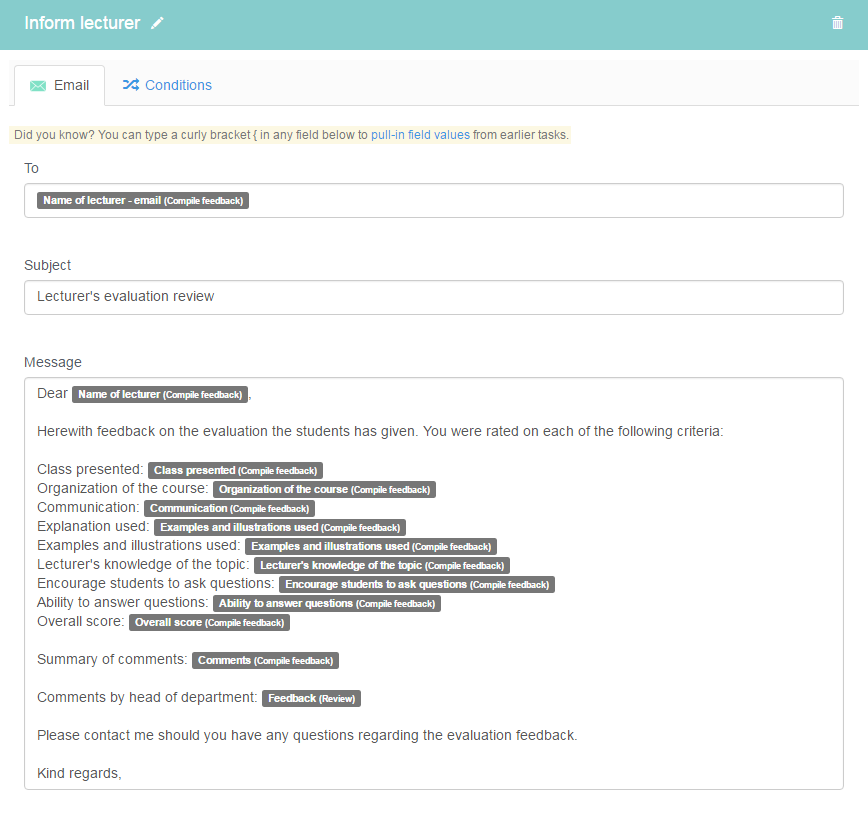868x819 pixels.
Task: Select the Comments (Compile feedback) tag
Action: tap(265, 660)
